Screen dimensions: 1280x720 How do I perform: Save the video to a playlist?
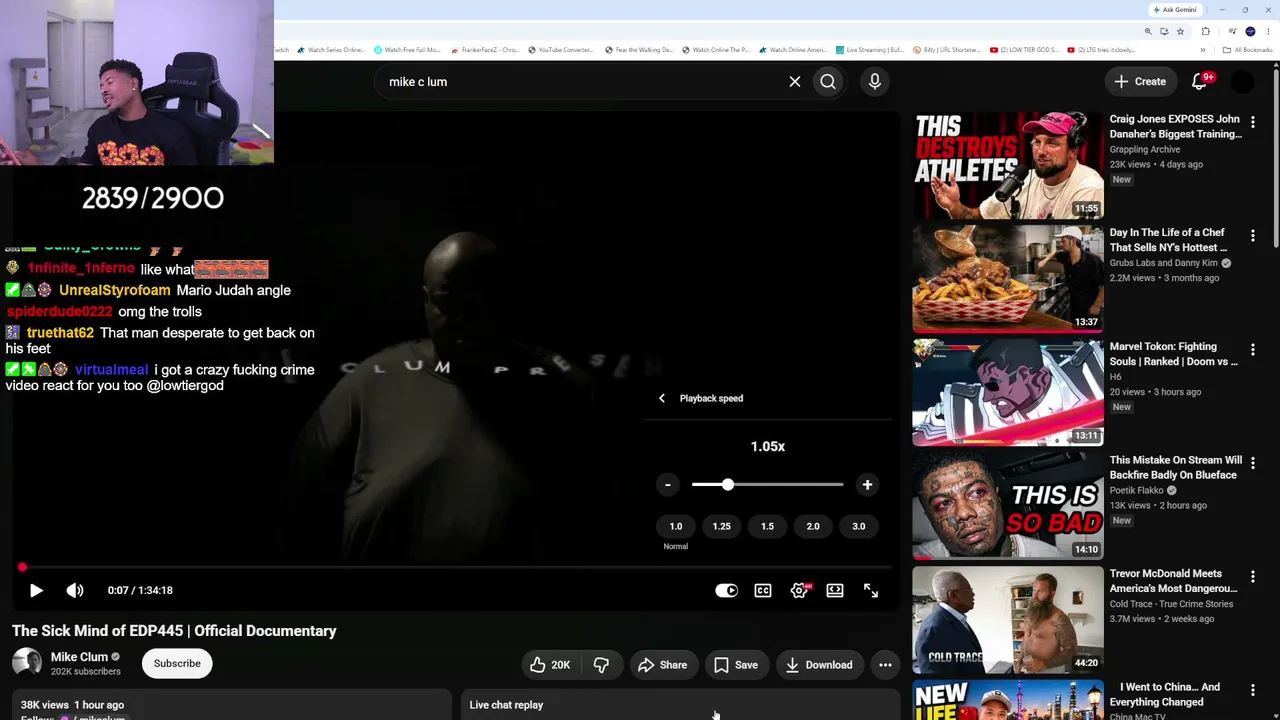click(x=736, y=665)
